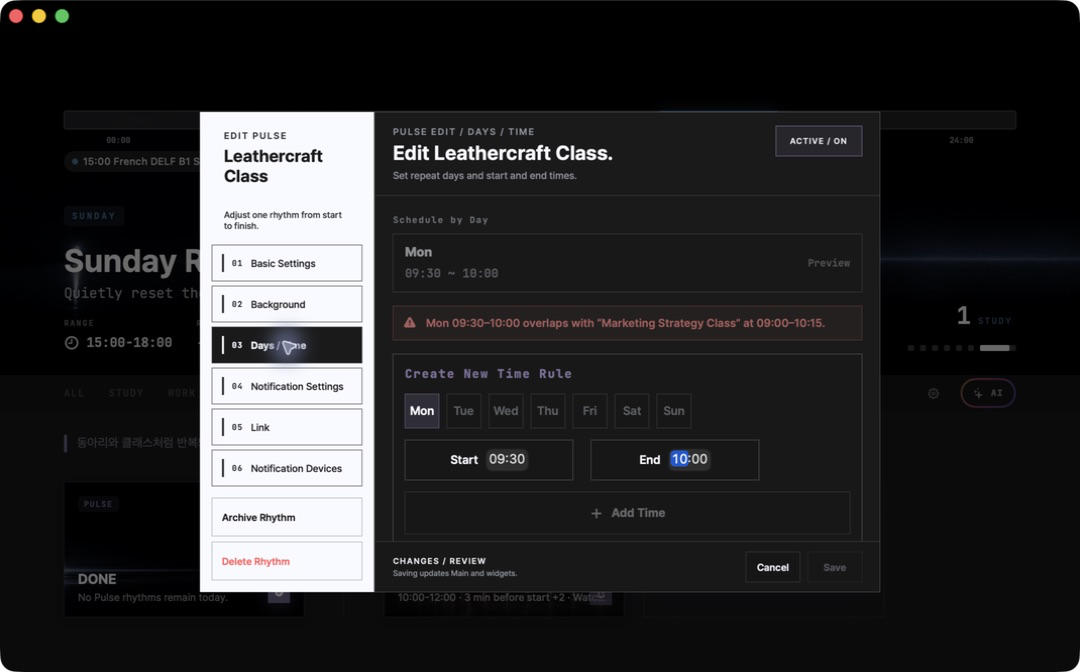Enable Fri in the day selector

coord(590,411)
